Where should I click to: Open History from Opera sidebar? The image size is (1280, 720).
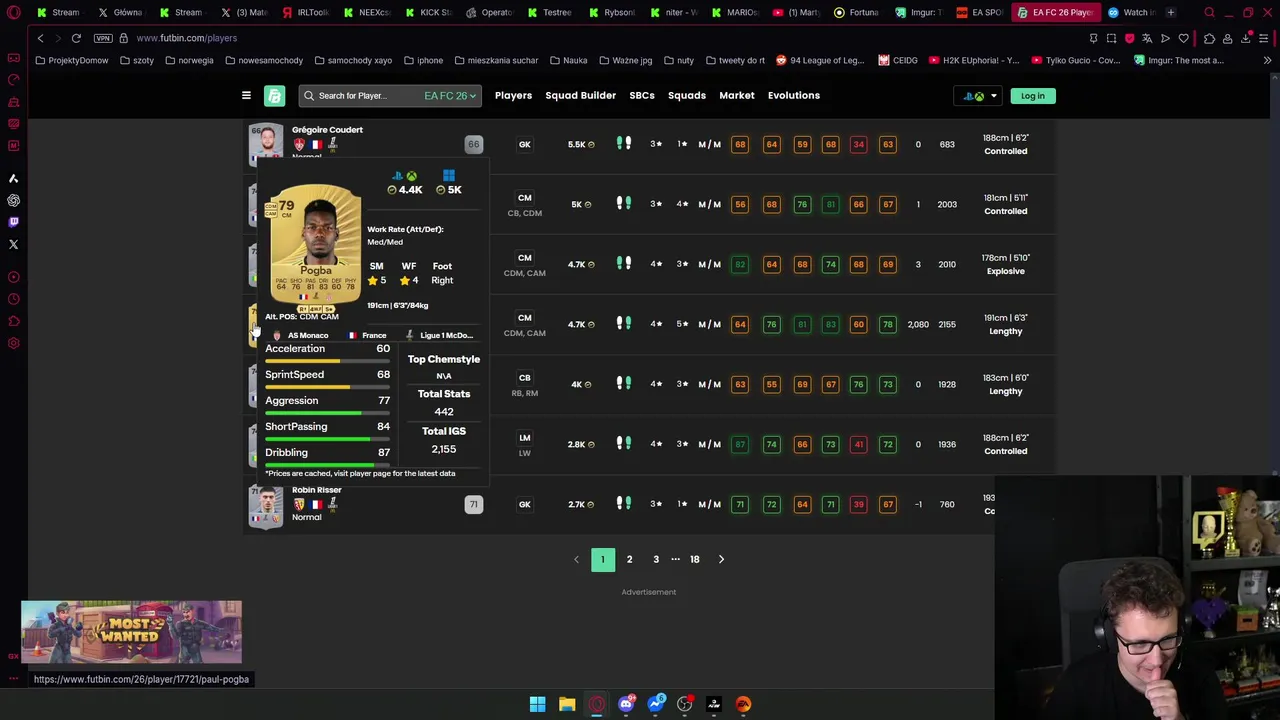click(13, 299)
